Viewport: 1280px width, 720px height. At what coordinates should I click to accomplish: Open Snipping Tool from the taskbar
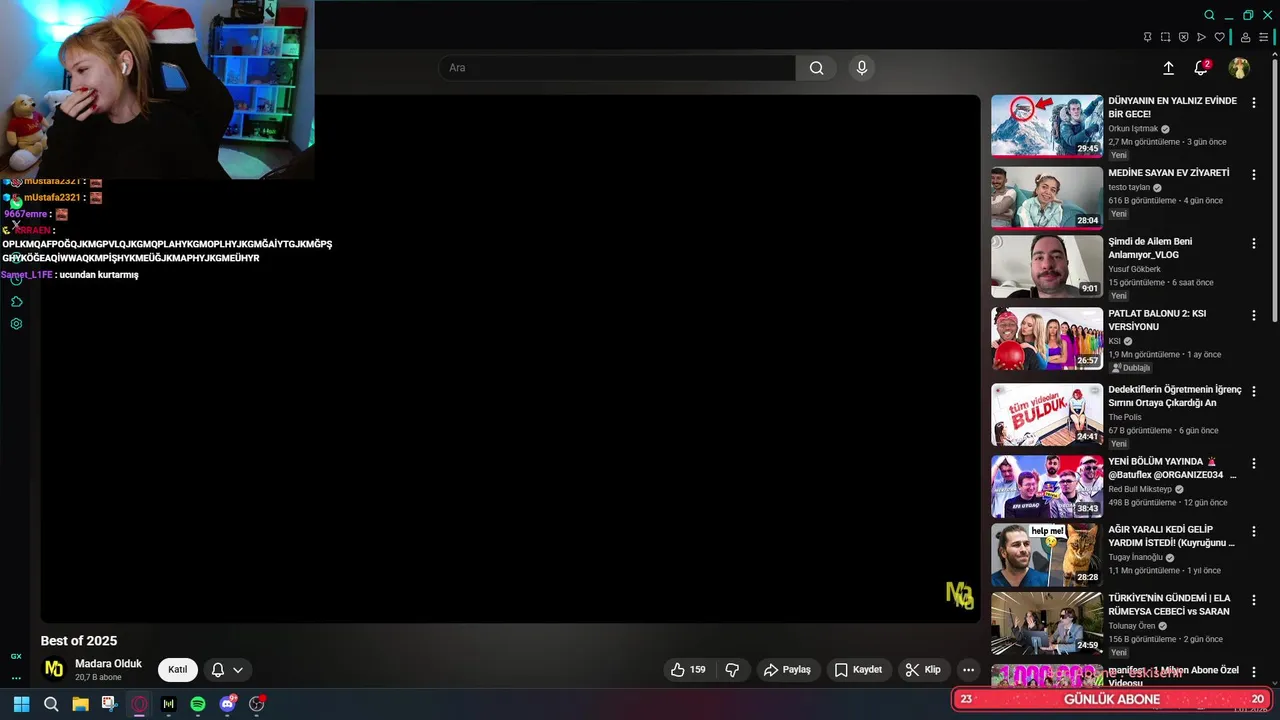click(109, 704)
